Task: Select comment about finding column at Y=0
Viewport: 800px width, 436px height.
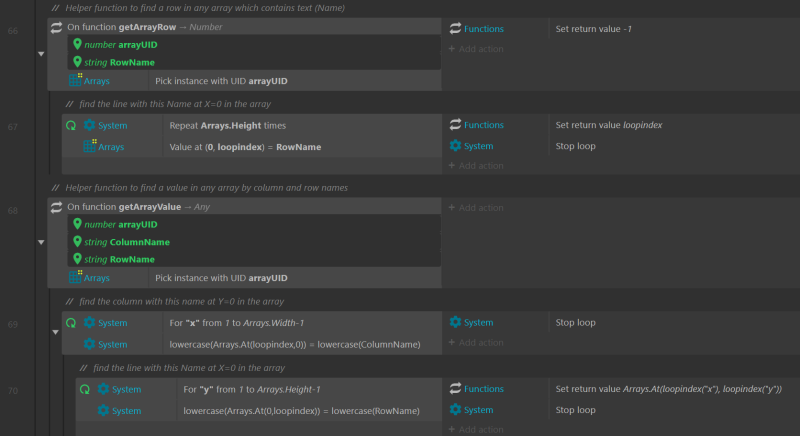Action: (x=182, y=301)
